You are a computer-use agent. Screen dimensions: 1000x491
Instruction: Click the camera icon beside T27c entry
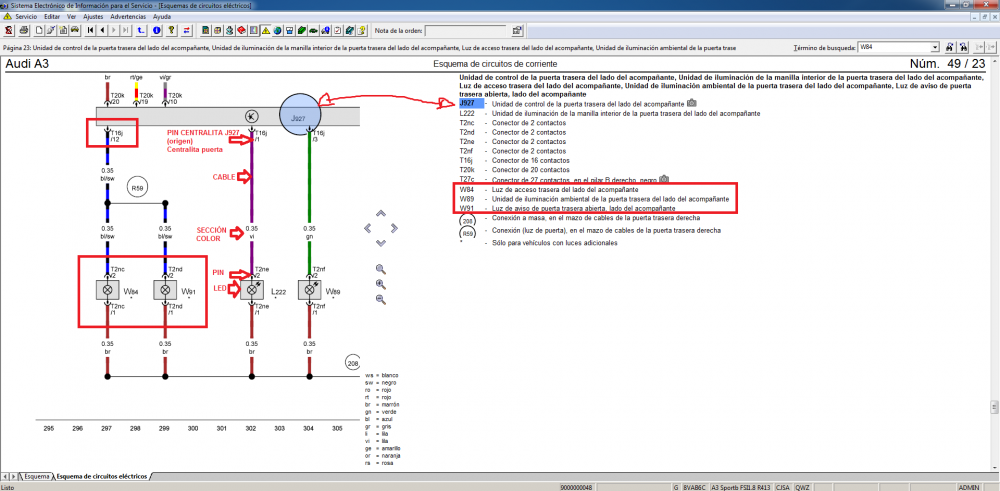click(664, 179)
